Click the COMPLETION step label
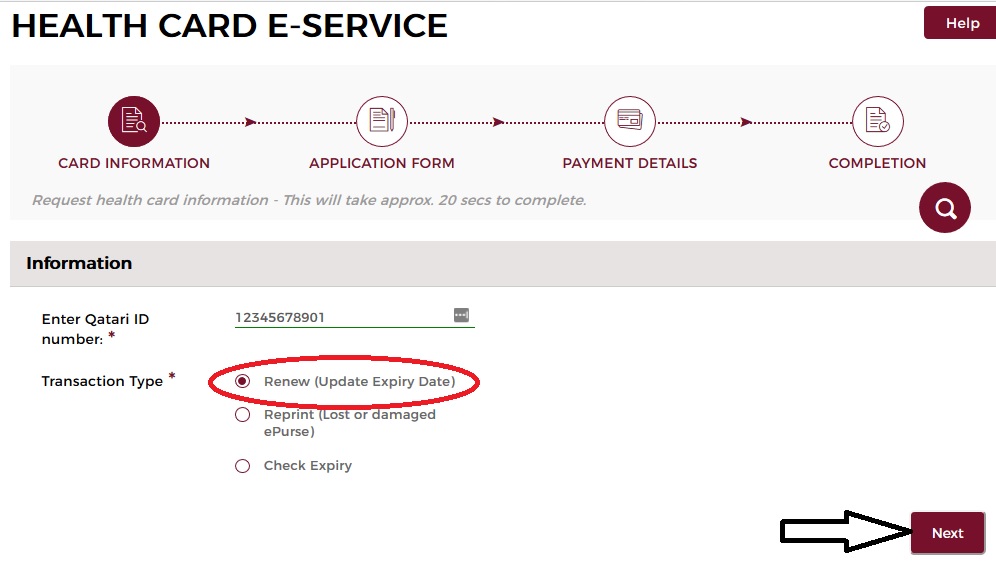 click(x=877, y=163)
